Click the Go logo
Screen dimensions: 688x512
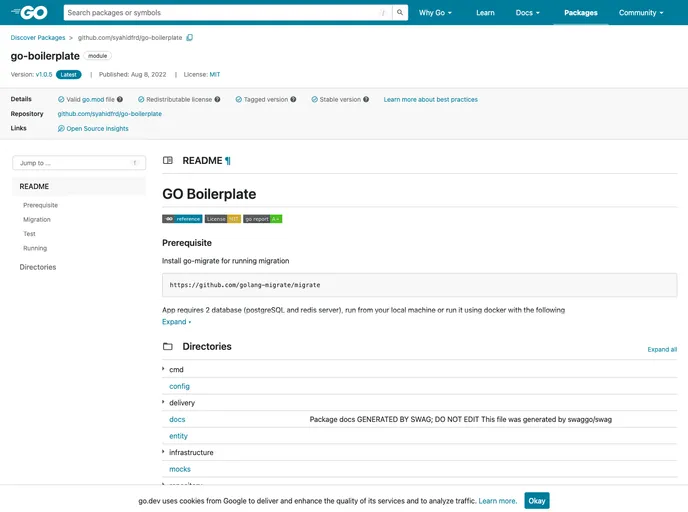(29, 12)
